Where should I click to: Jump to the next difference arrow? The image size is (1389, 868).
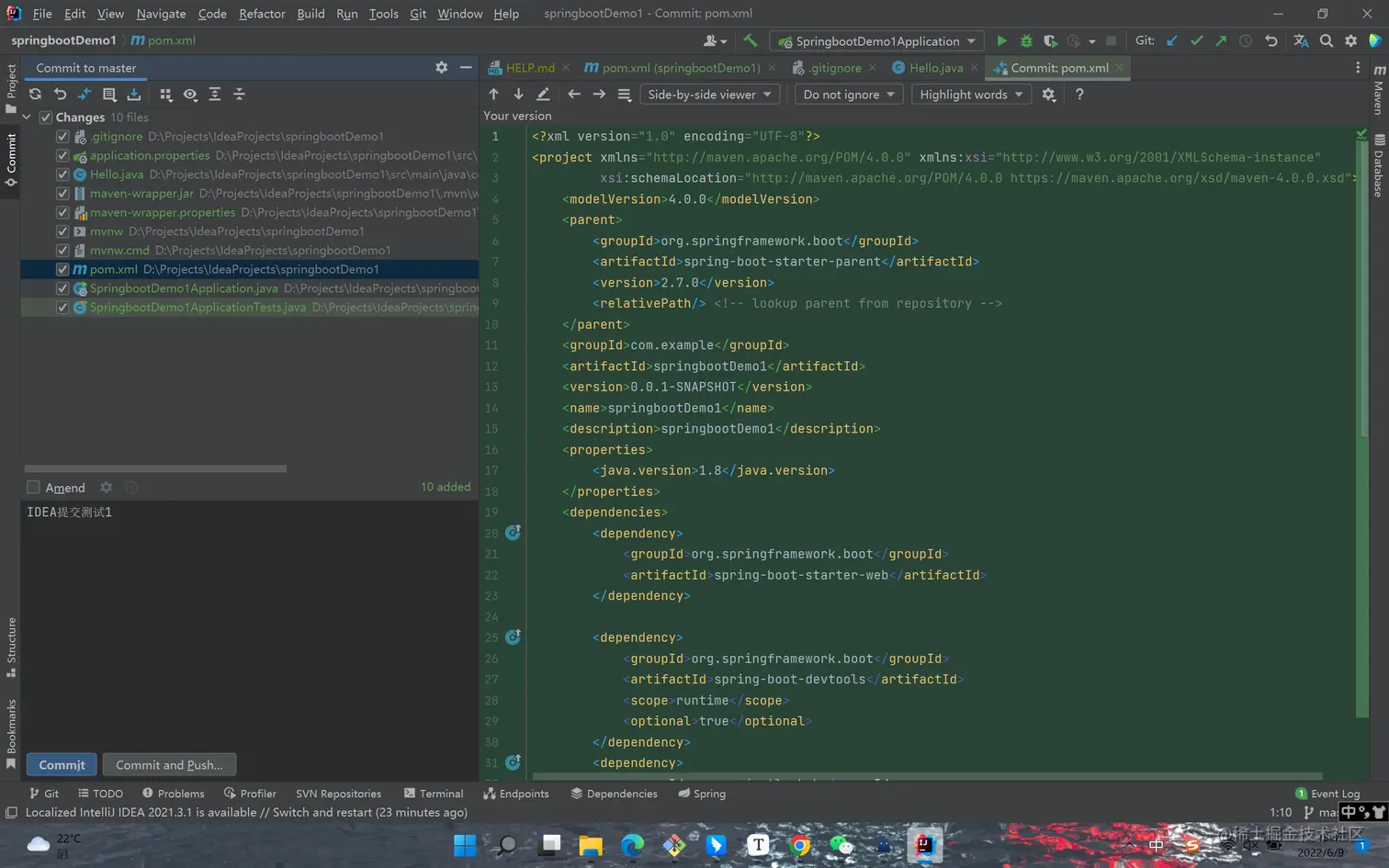click(518, 95)
